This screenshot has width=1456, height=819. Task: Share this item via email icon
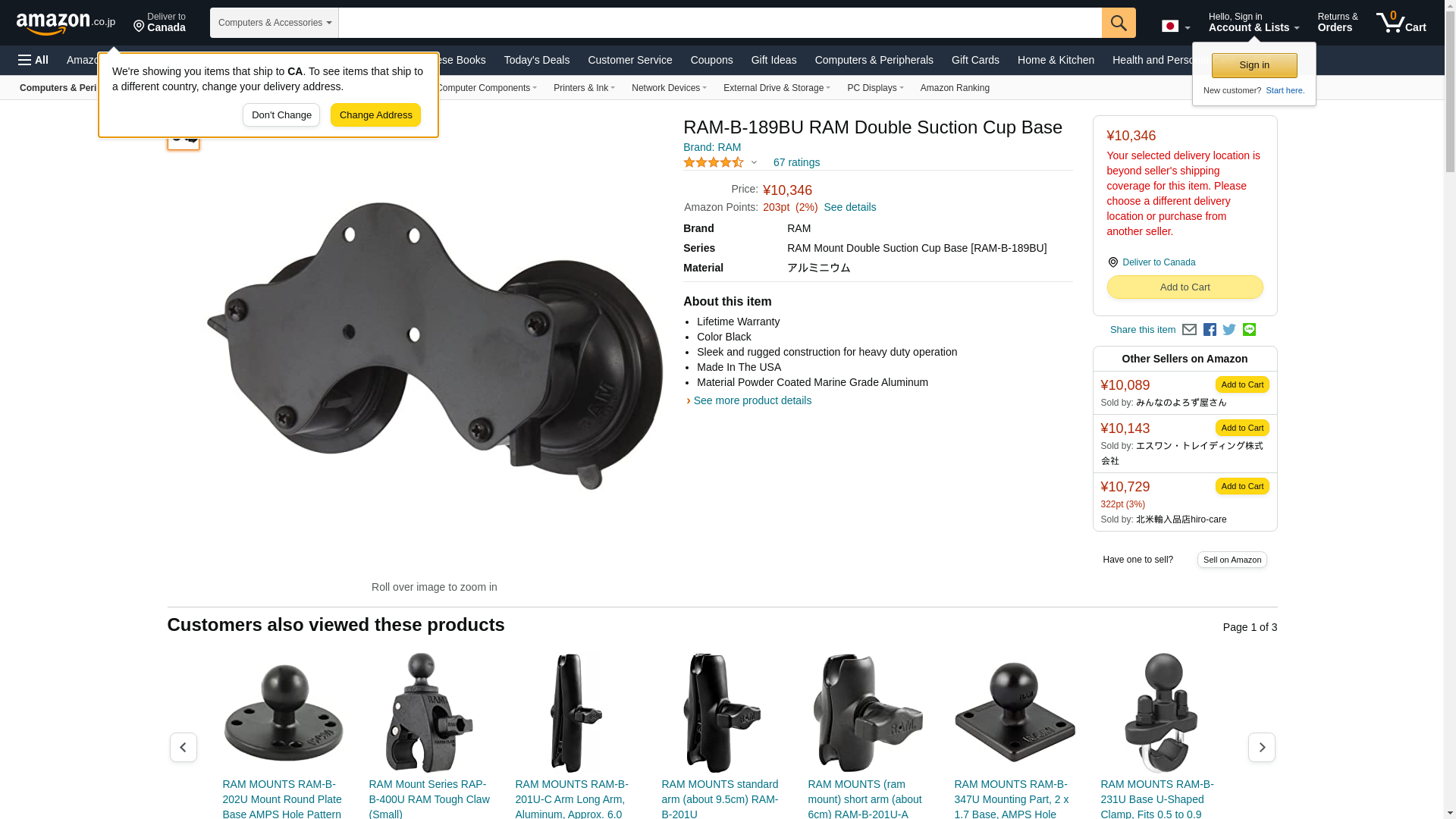pyautogui.click(x=1189, y=330)
